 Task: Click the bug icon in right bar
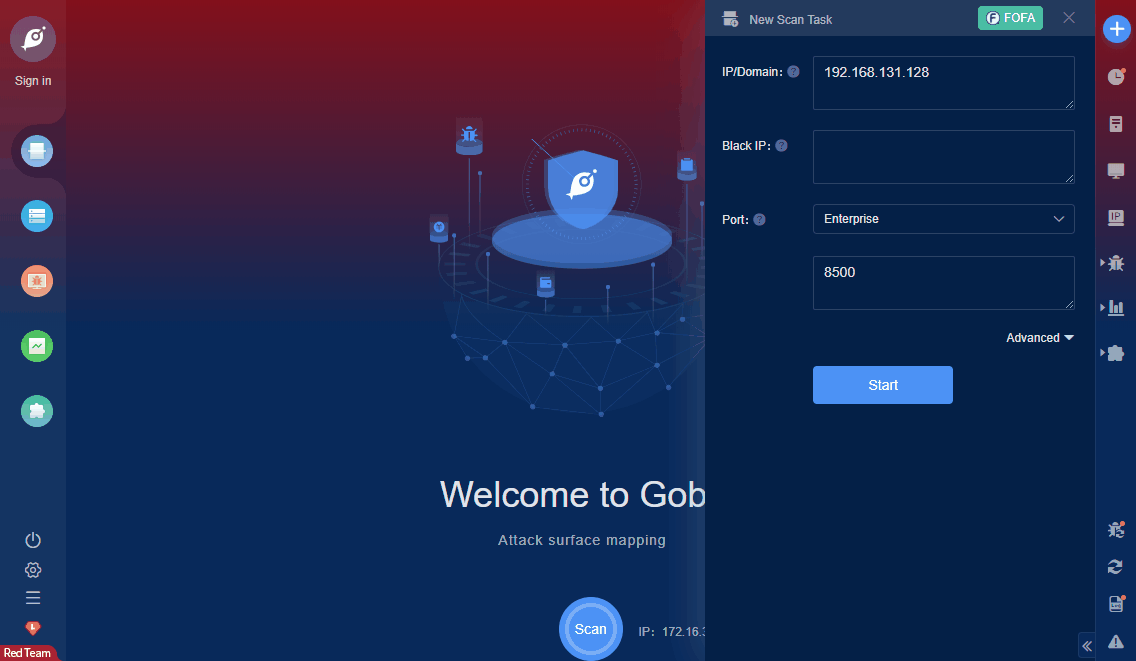tap(1116, 263)
